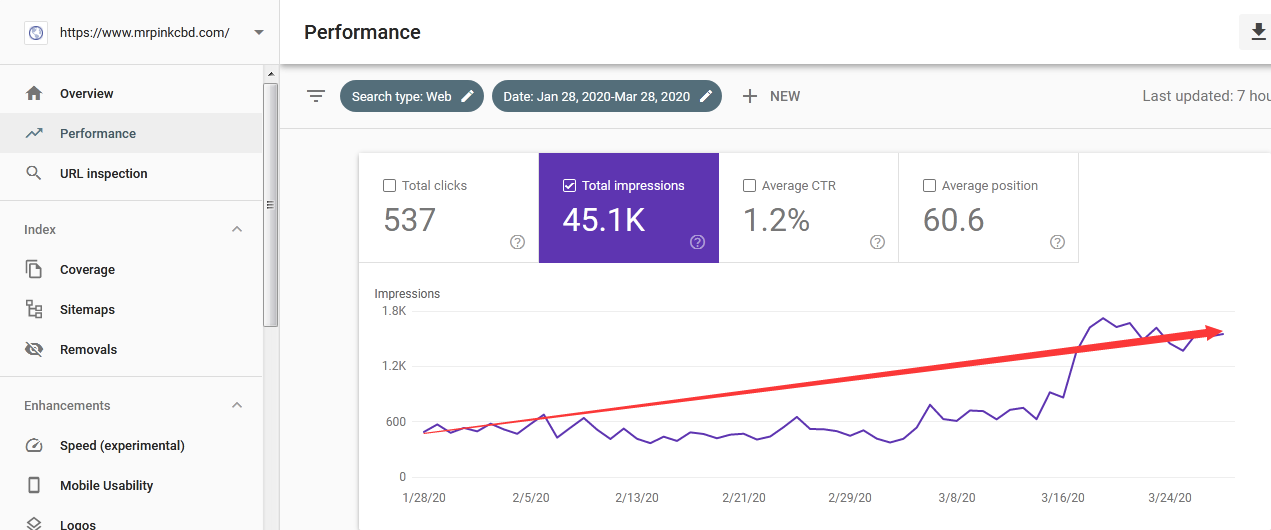Click the Performance page heading
Image resolution: width=1271 pixels, height=530 pixels.
point(362,32)
